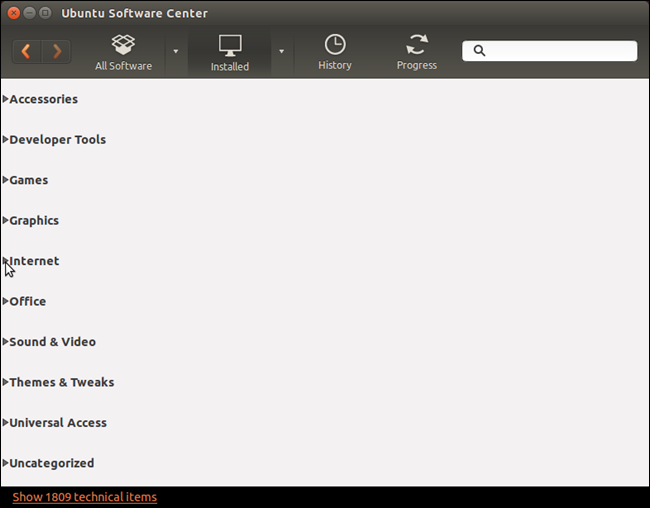Switch to the Installed view

click(230, 53)
